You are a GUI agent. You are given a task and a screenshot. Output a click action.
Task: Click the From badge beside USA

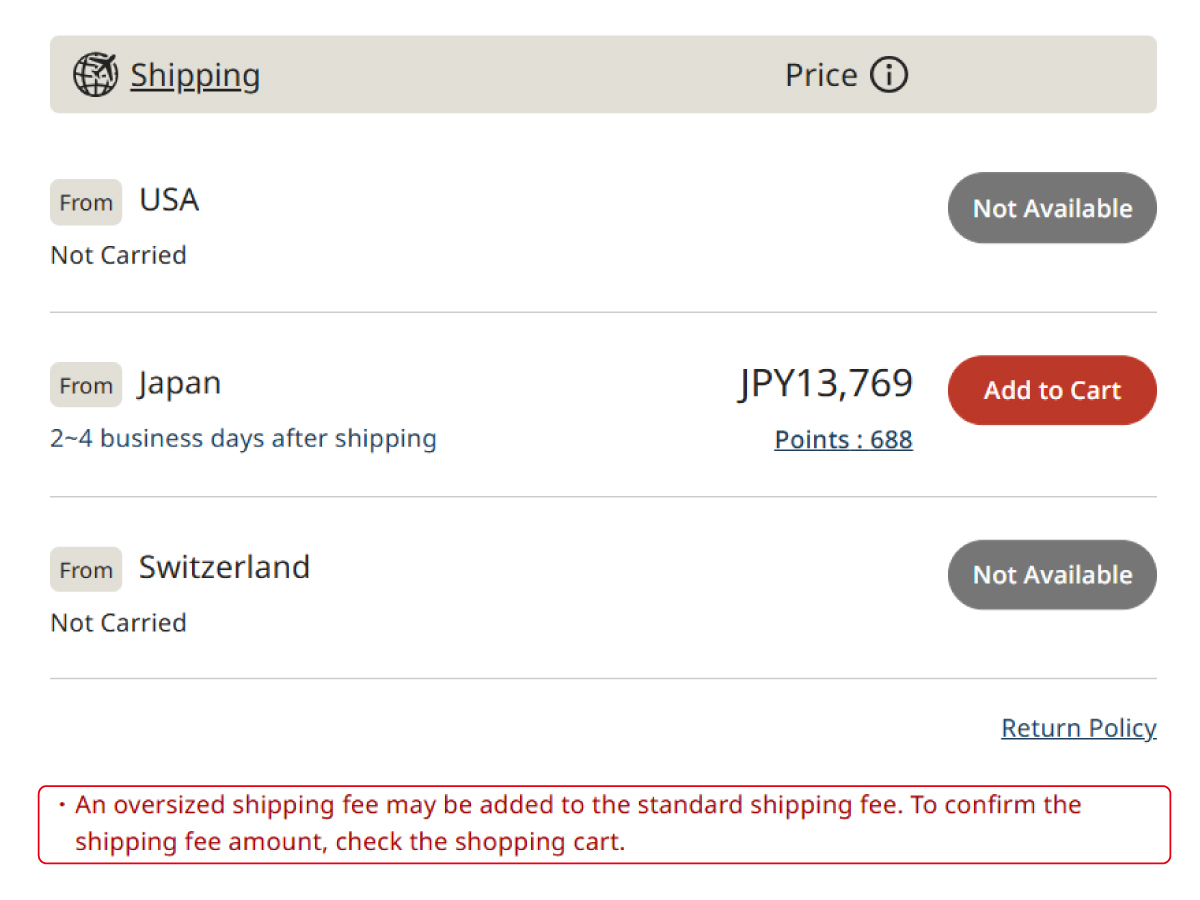[86, 202]
